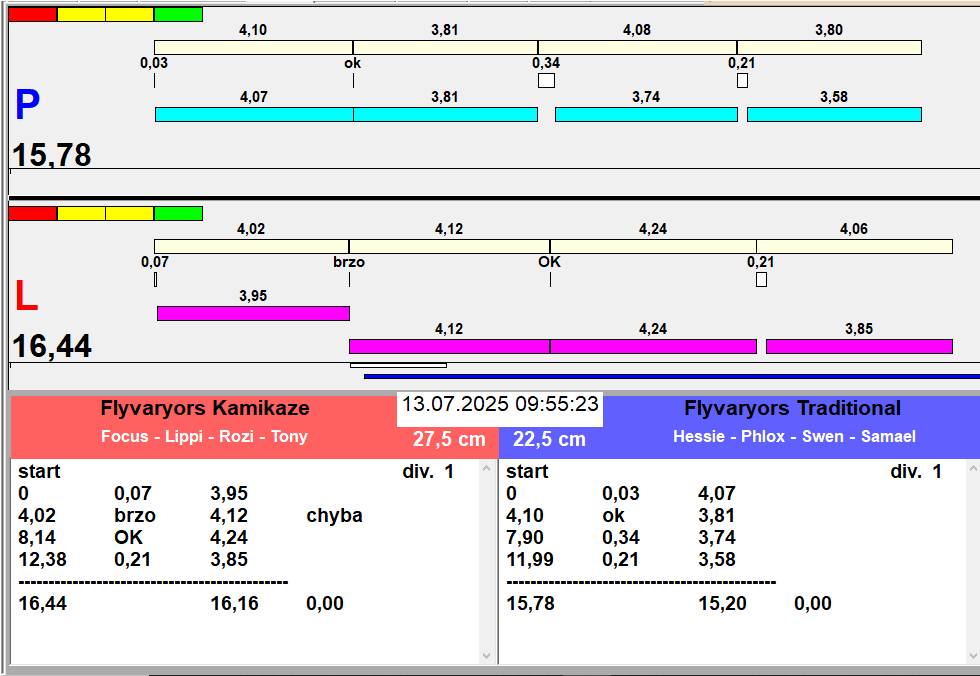Select the beige 4,06 bar in lane L

click(854, 246)
